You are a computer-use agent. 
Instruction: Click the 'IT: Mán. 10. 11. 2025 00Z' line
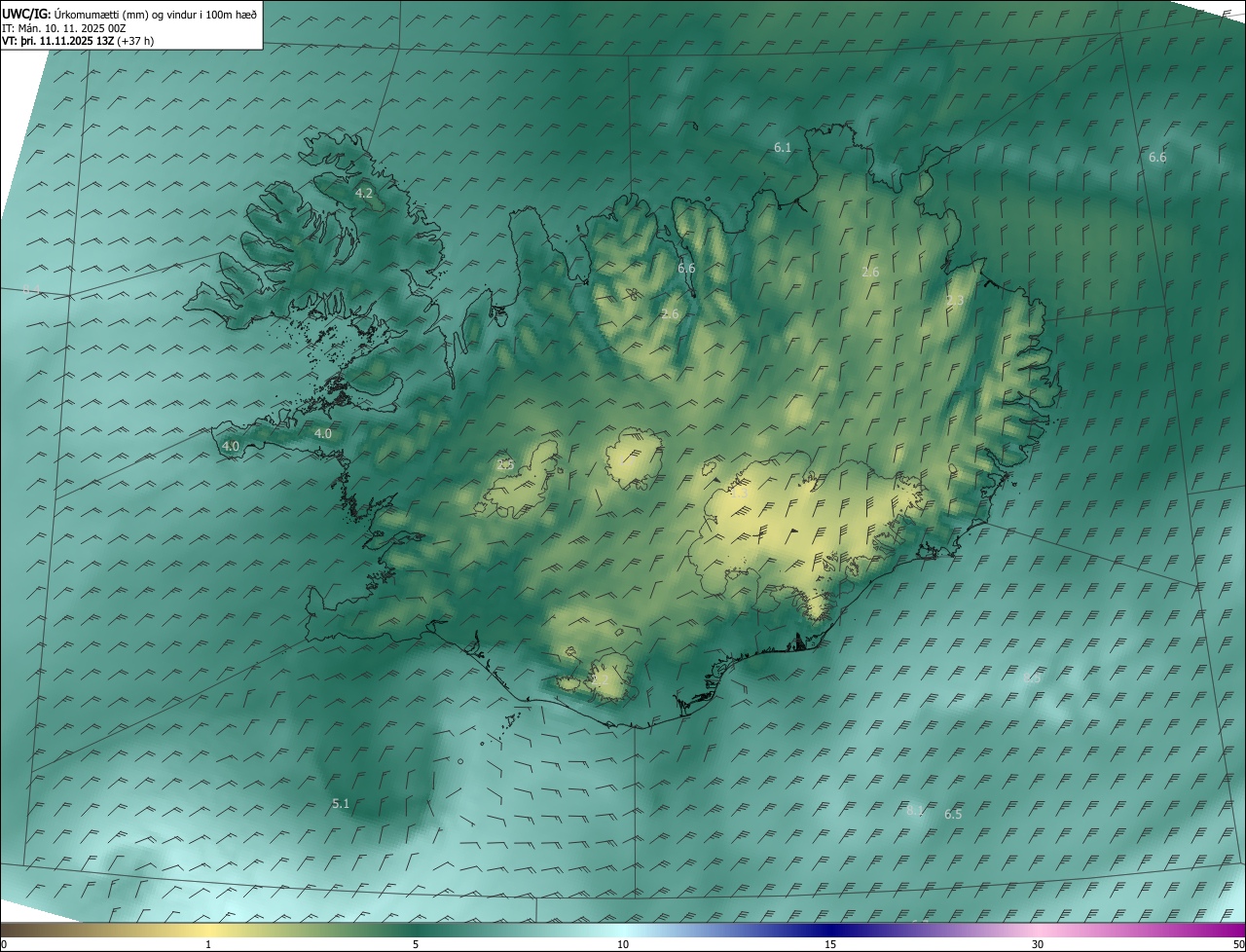pyautogui.click(x=64, y=28)
